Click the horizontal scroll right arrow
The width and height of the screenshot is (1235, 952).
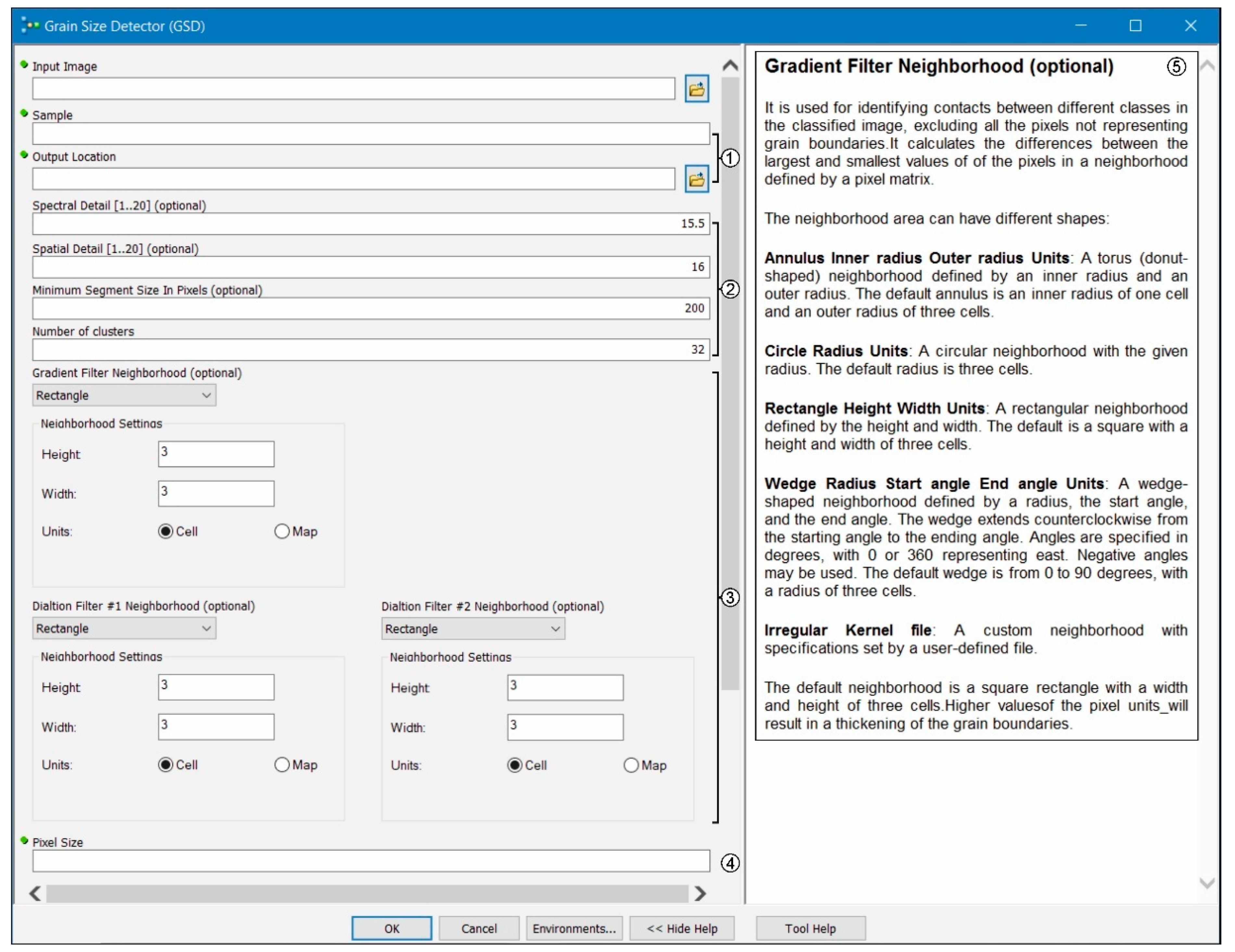tap(700, 893)
